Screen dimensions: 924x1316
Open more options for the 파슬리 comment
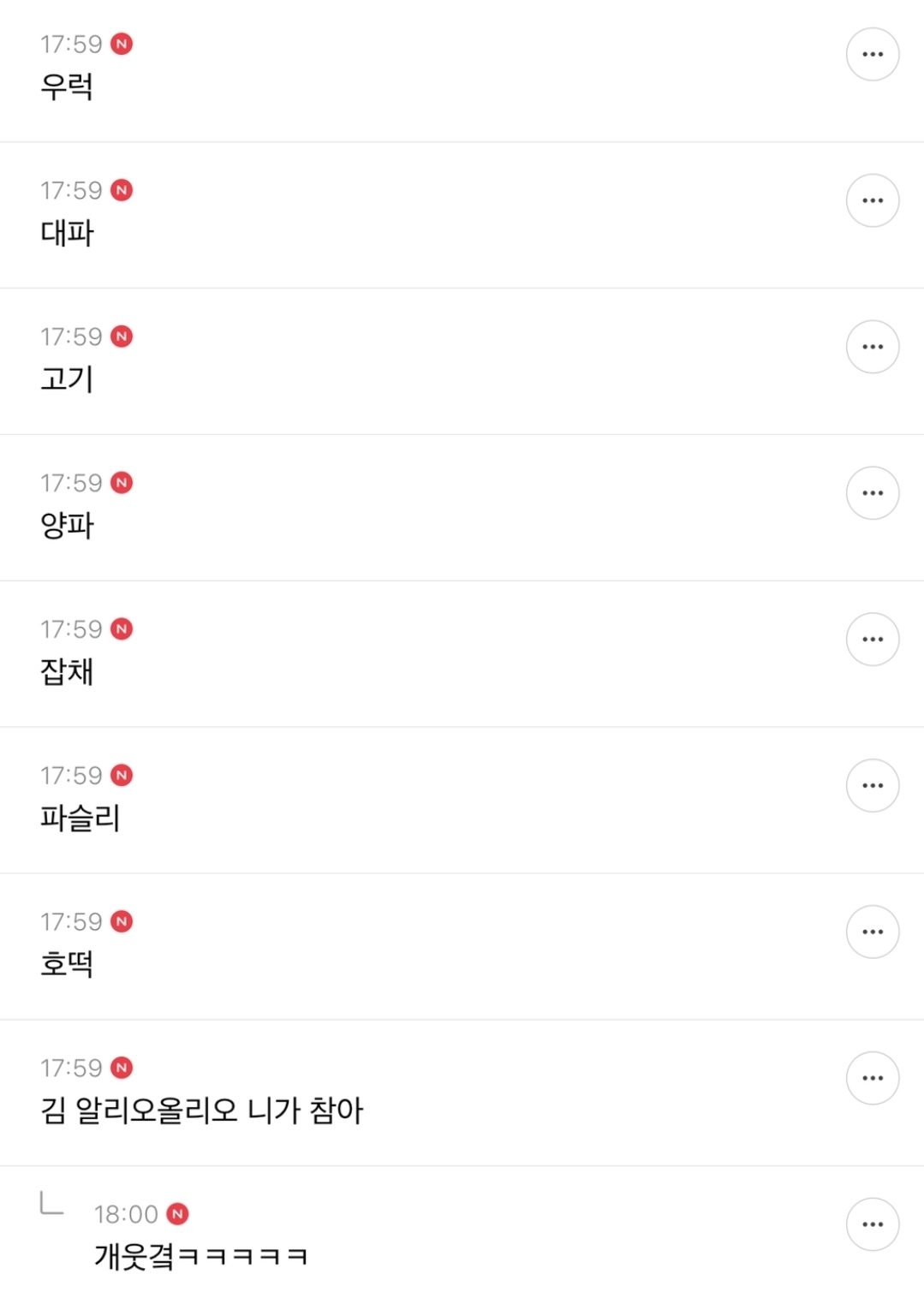tap(872, 786)
